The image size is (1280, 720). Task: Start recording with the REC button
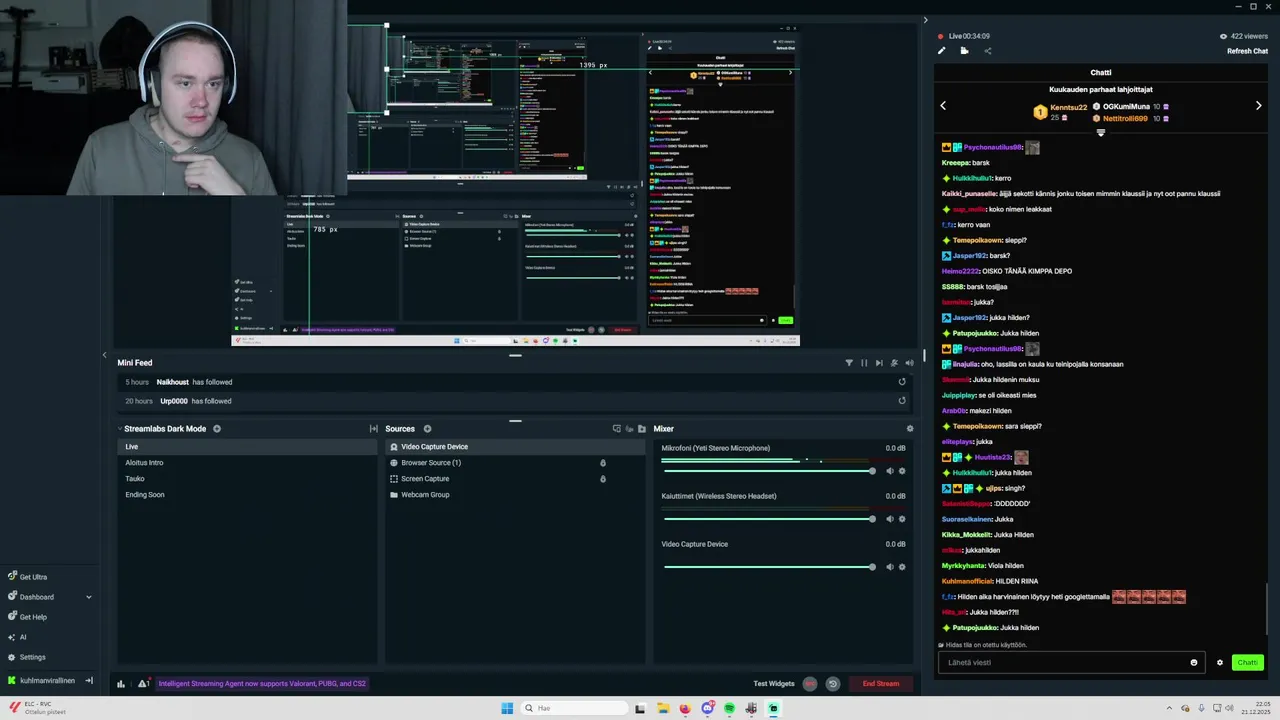(810, 684)
